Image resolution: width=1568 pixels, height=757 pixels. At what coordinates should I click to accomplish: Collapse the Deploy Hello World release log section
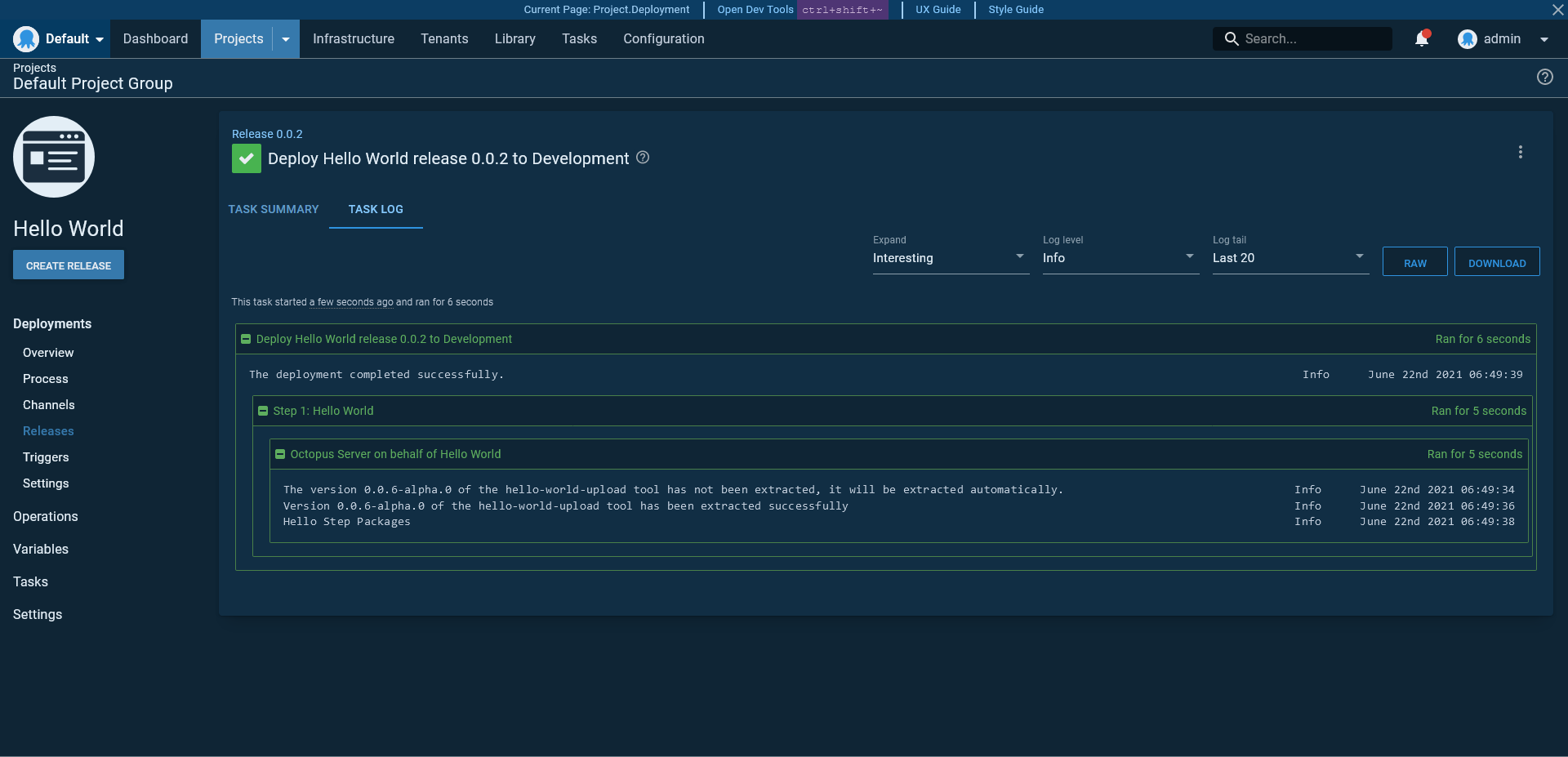246,339
